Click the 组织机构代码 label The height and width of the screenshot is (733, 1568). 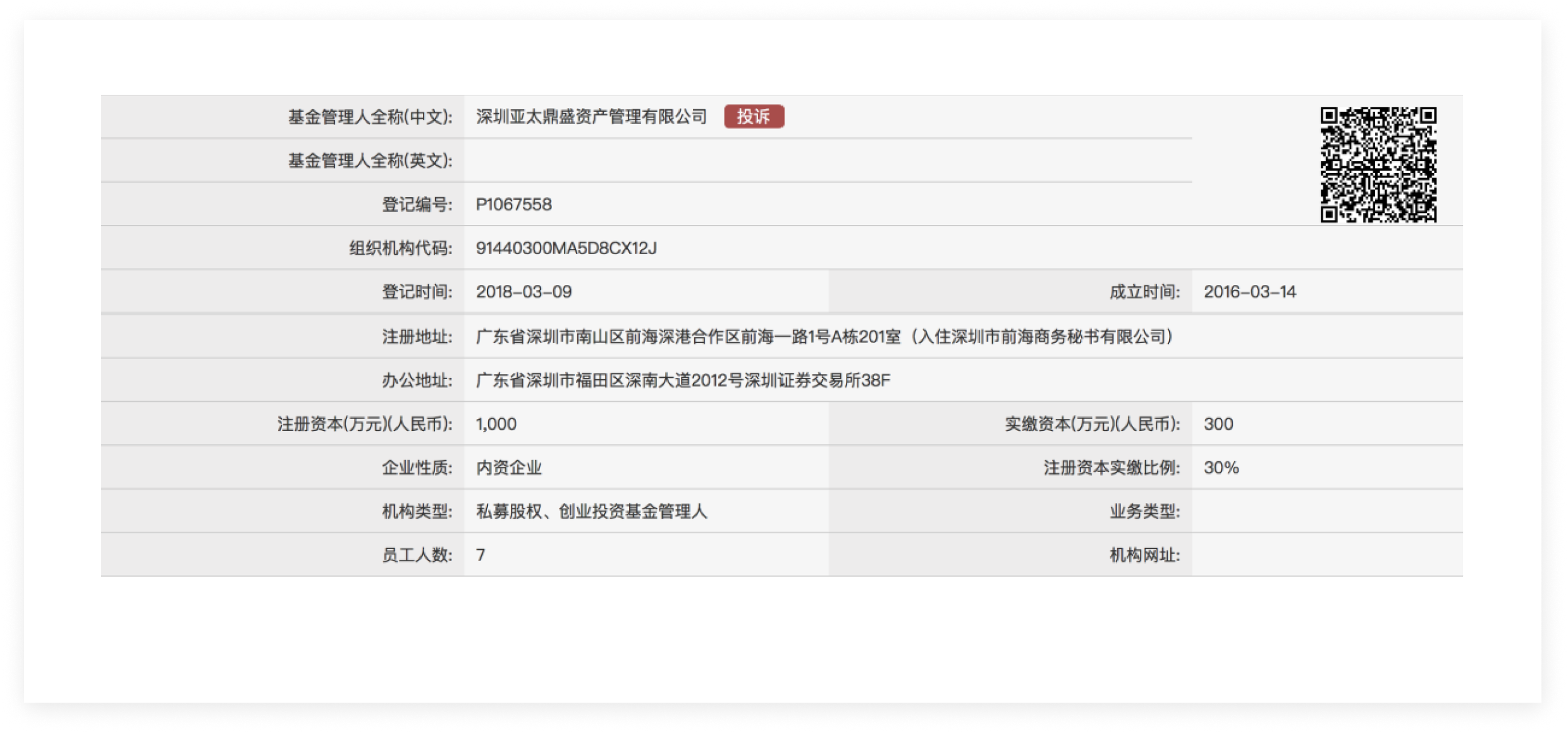point(401,248)
